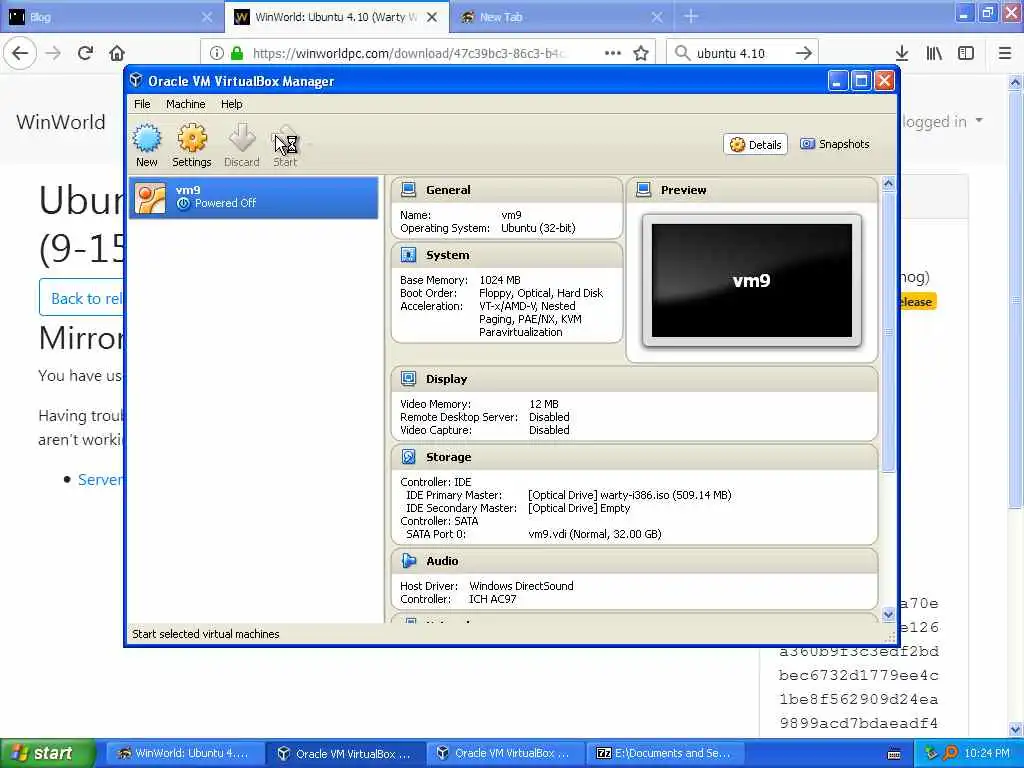
Task: Start the selected virtual machine
Action: click(x=285, y=145)
